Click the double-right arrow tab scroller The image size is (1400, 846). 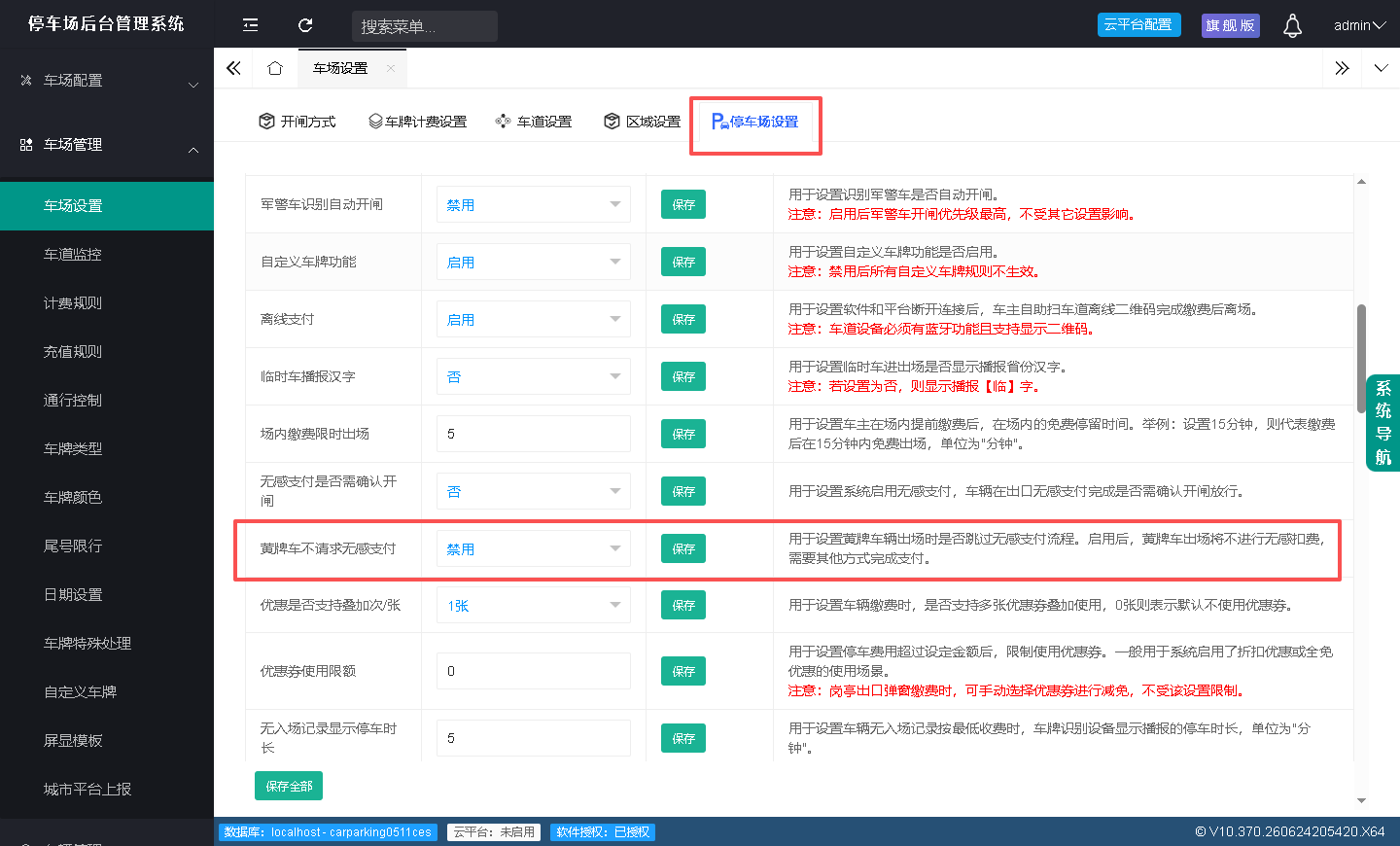1343,68
